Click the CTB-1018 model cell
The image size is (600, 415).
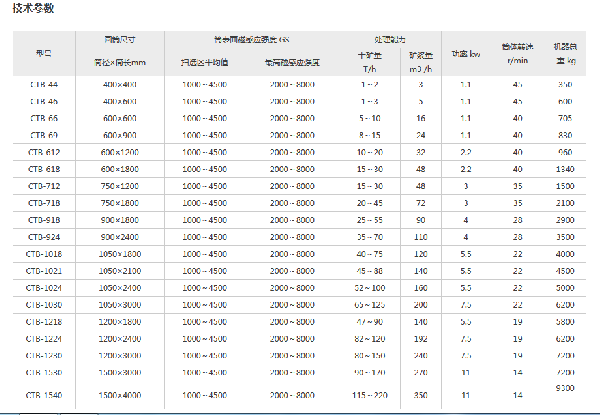(x=44, y=254)
